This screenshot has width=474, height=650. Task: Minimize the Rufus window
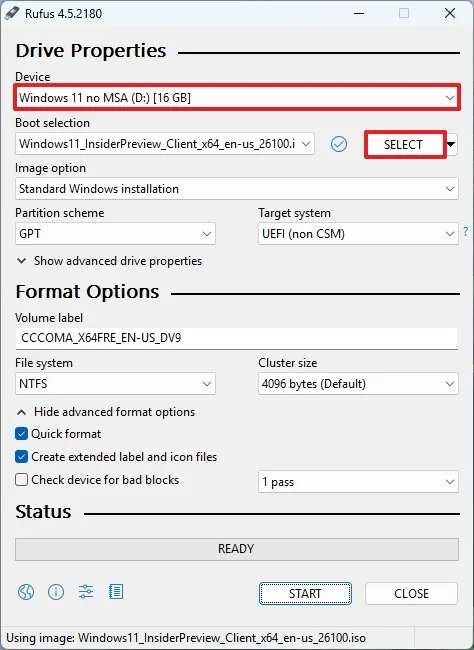(359, 13)
